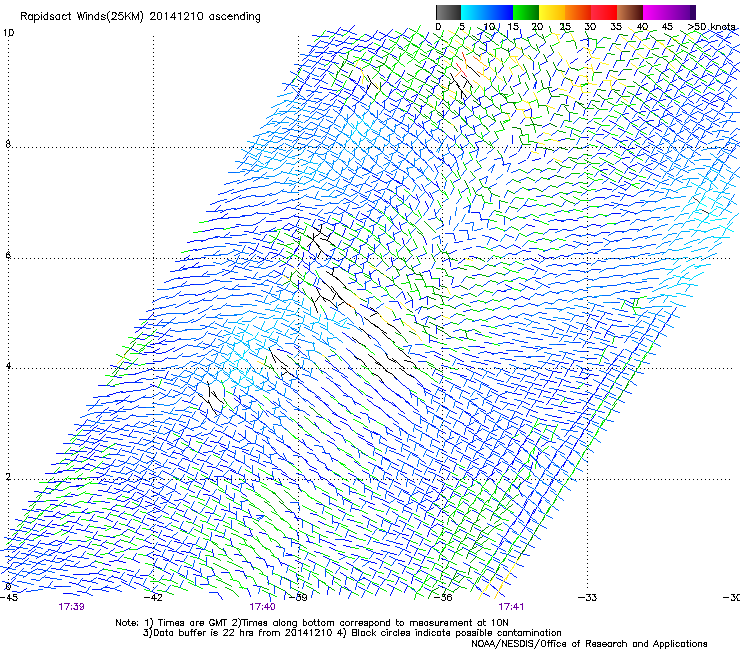Click the longitude '-42' axis label
The height and width of the screenshot is (650, 740).
153,597
